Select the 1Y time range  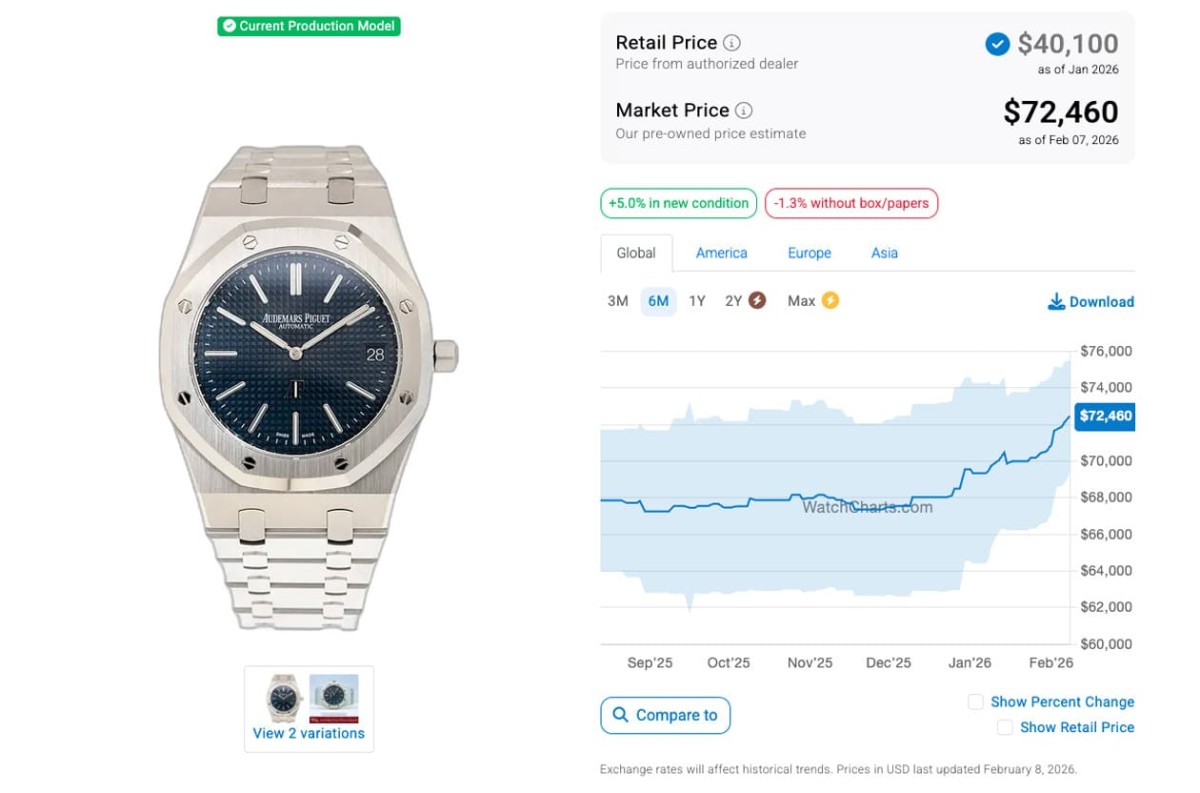pyautogui.click(x=697, y=301)
